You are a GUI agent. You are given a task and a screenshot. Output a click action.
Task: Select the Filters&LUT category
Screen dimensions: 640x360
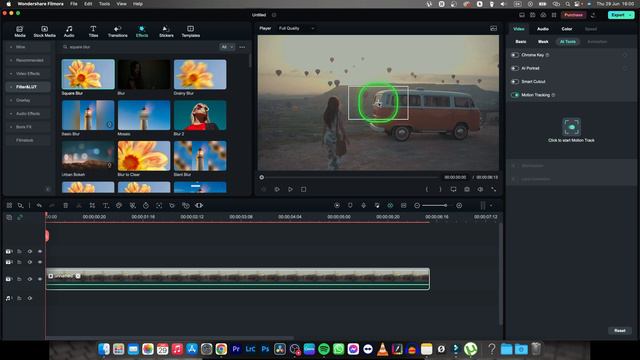click(x=28, y=87)
